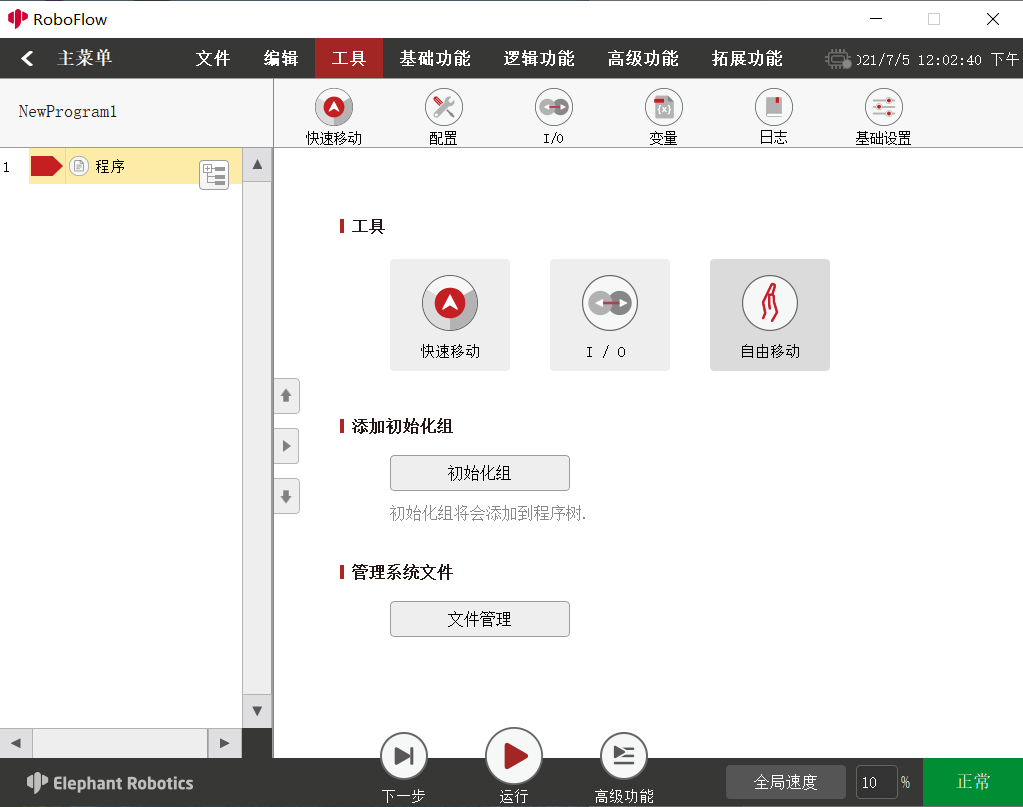Click the RoboFlow logo in title bar
The width and height of the screenshot is (1023, 807).
tap(18, 19)
